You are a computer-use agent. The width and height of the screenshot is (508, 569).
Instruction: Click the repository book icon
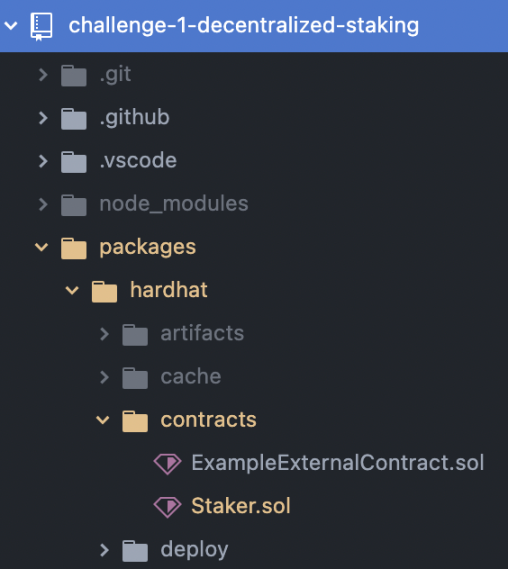coord(41,26)
